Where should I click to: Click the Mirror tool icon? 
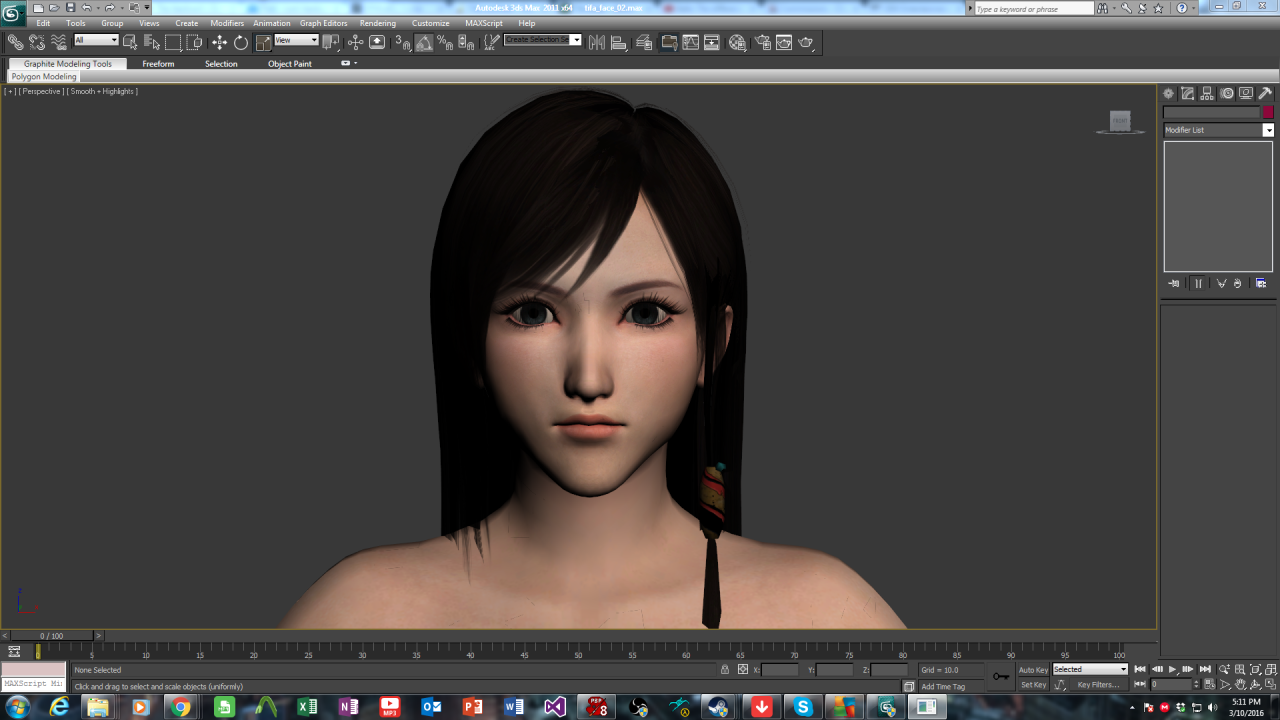[x=597, y=42]
